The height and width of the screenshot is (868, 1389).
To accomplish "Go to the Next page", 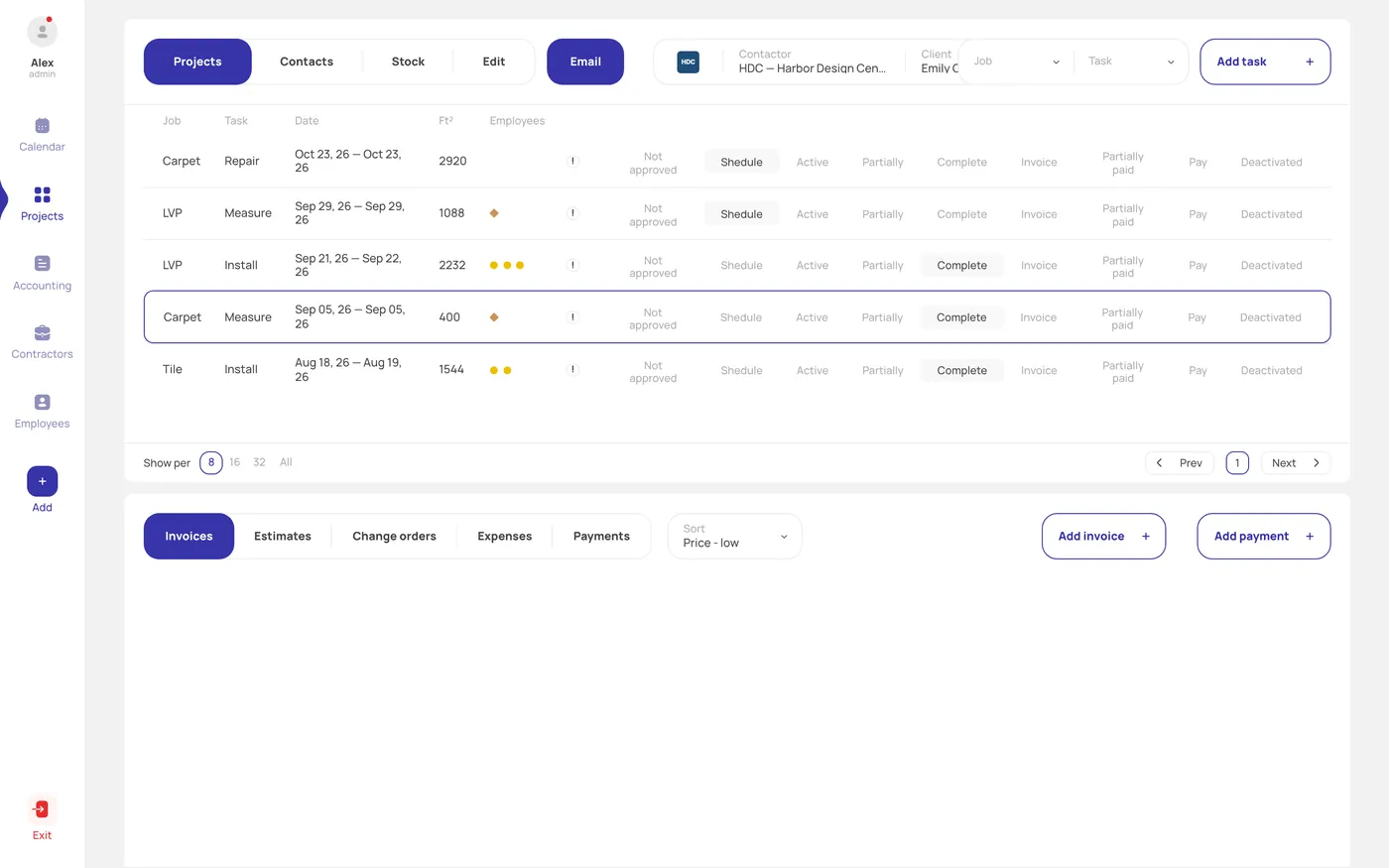I will 1296,463.
